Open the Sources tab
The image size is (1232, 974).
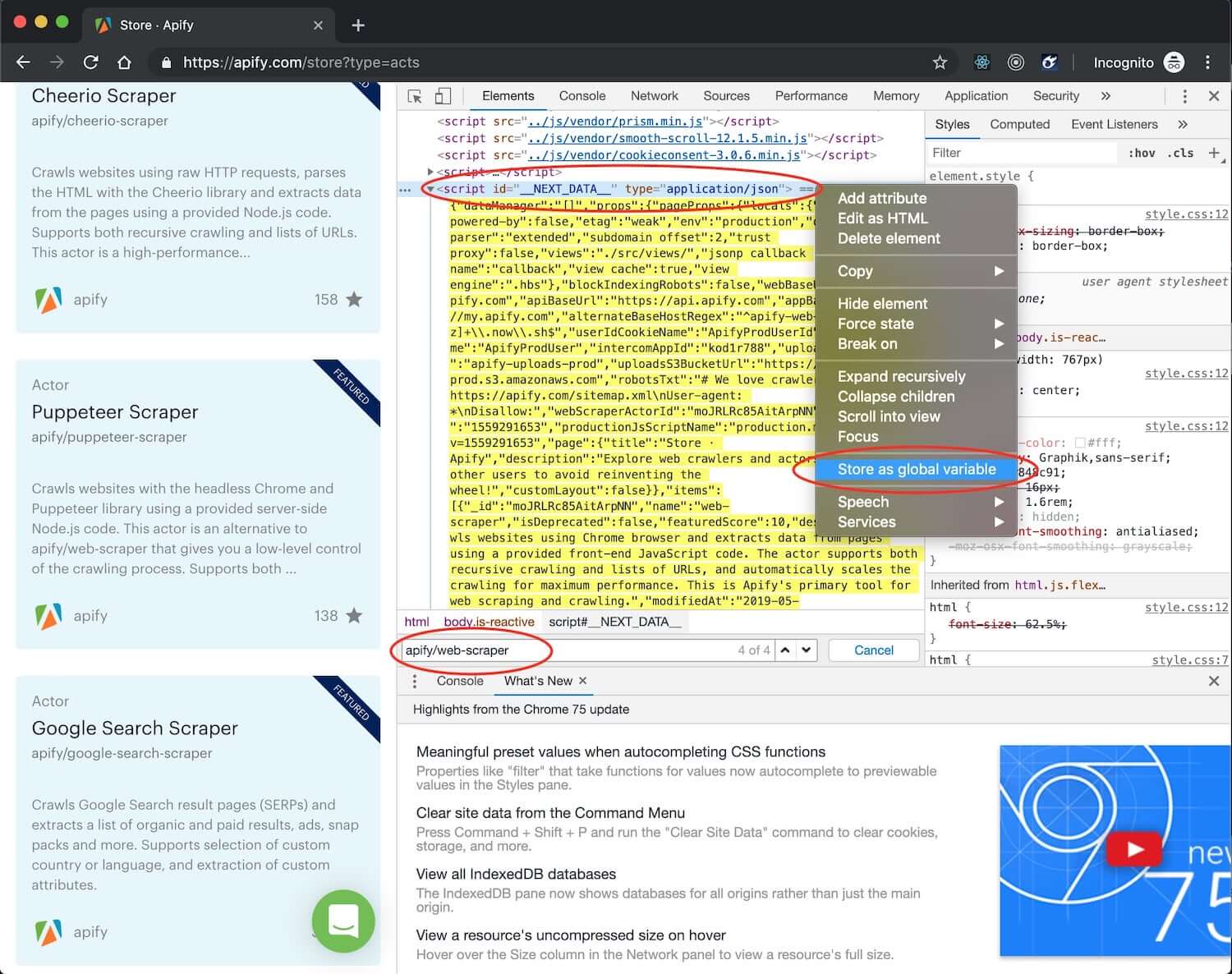726,96
